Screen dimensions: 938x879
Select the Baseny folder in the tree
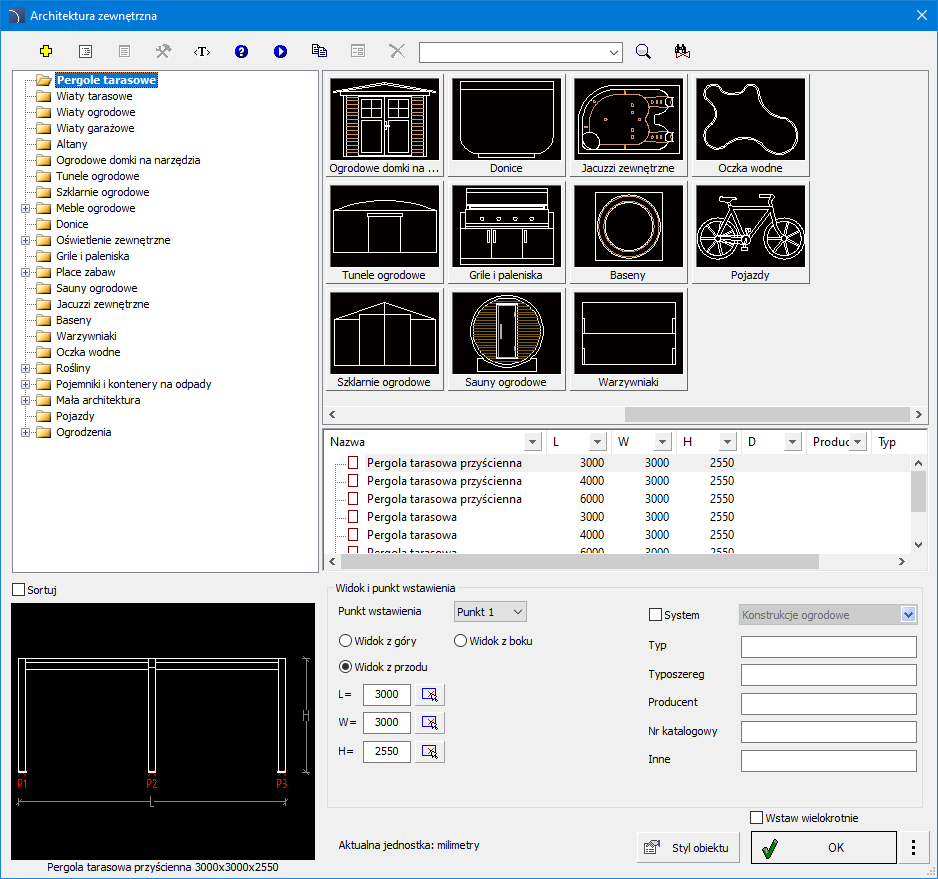point(73,320)
